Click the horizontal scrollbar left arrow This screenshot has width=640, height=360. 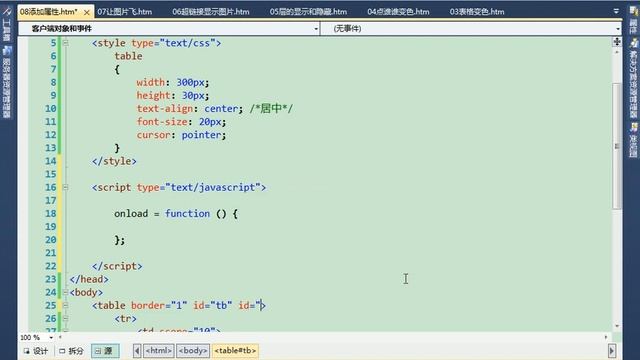[60, 337]
